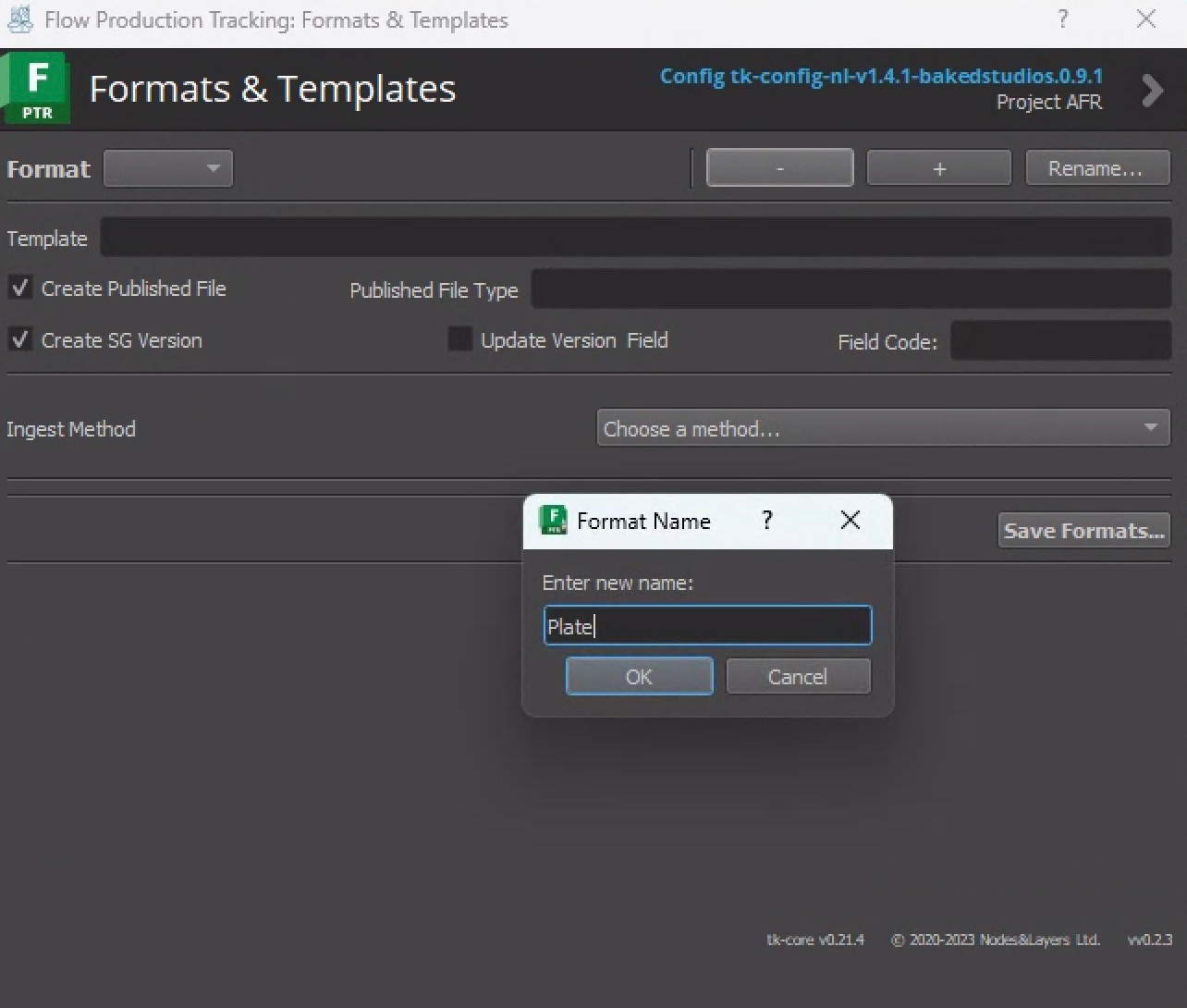Click the title bar help question mark

click(x=1063, y=19)
